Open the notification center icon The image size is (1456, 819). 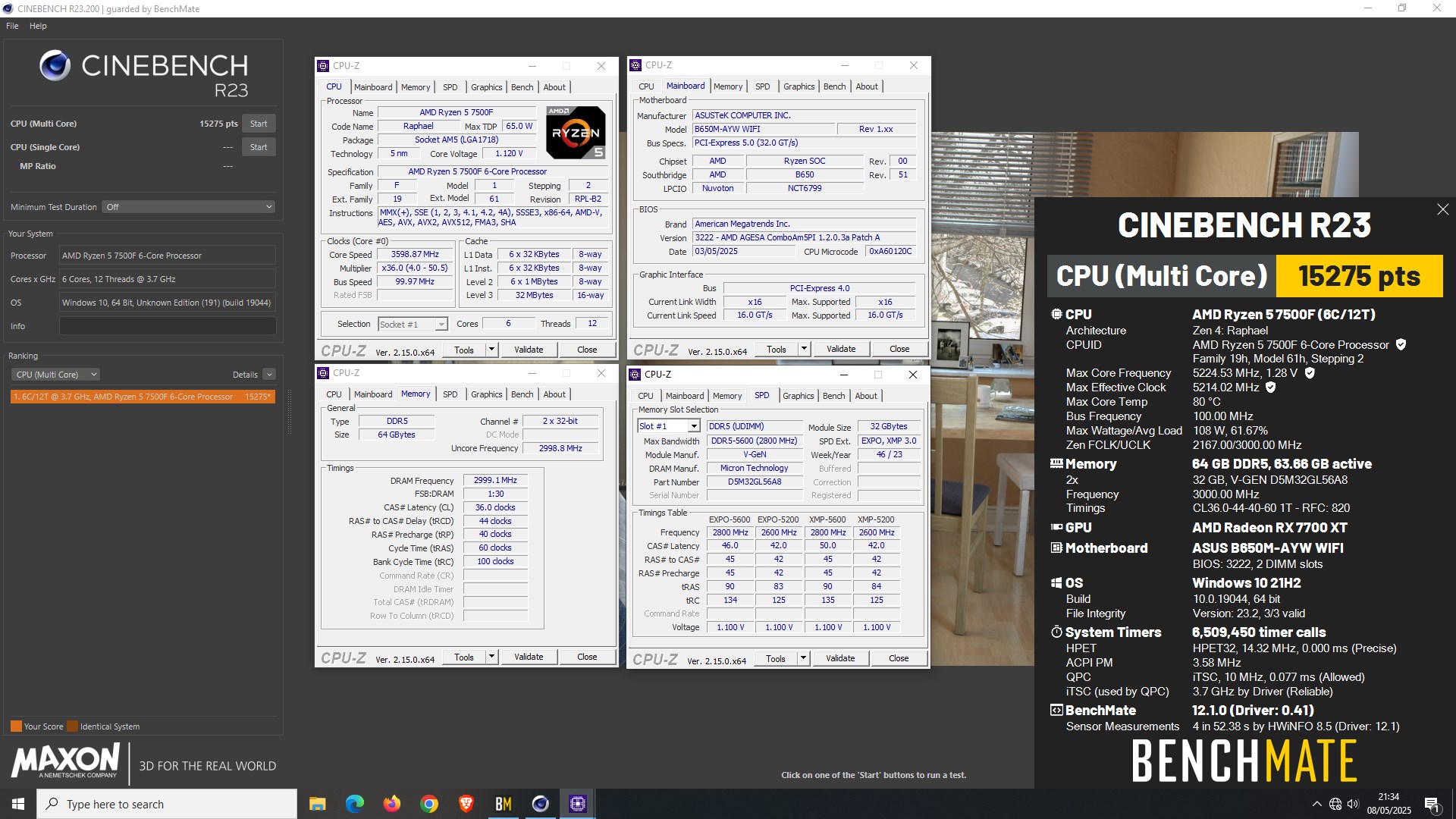pyautogui.click(x=1432, y=804)
